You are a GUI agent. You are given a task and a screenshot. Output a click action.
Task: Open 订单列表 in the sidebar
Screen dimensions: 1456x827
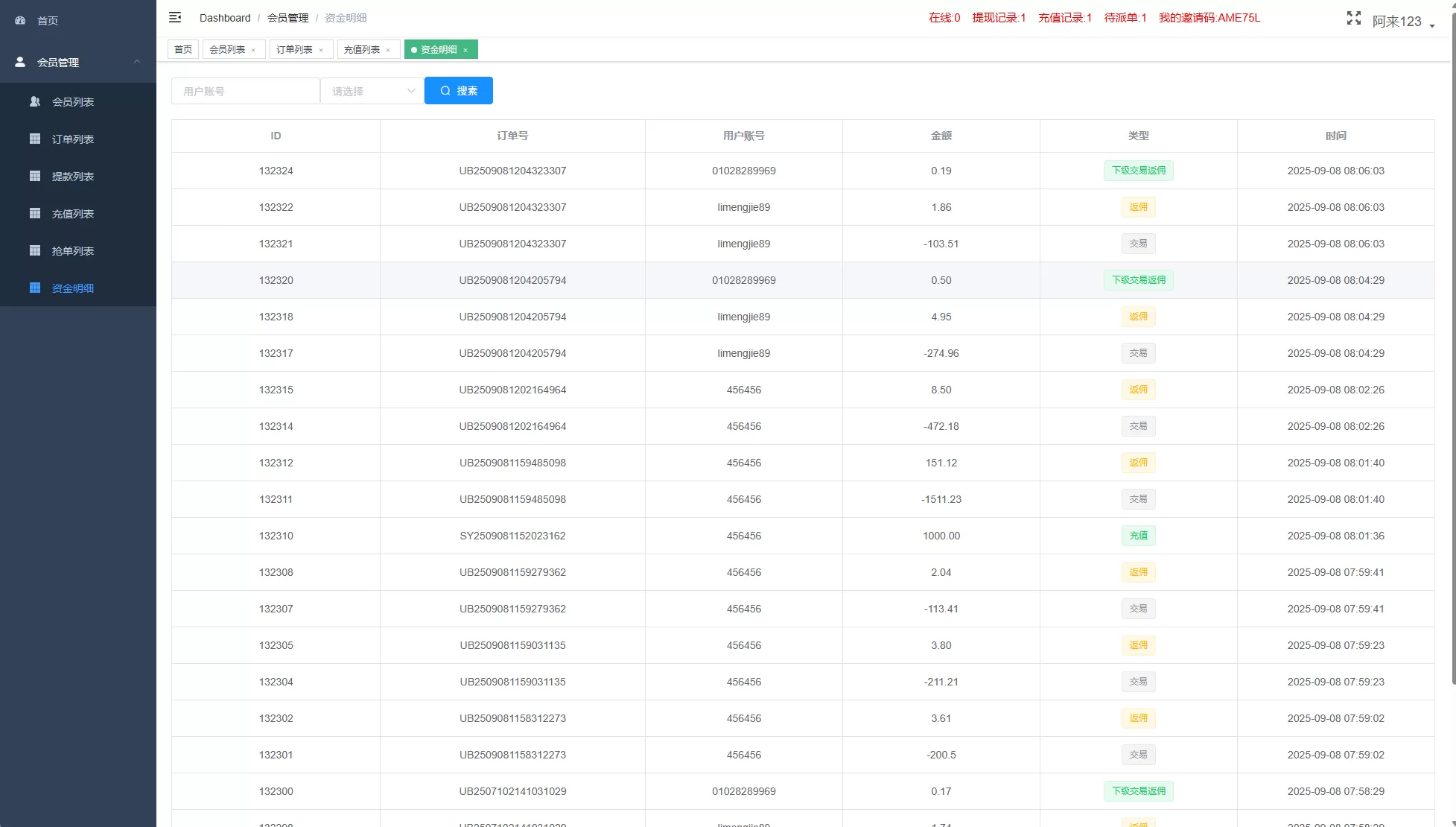72,139
